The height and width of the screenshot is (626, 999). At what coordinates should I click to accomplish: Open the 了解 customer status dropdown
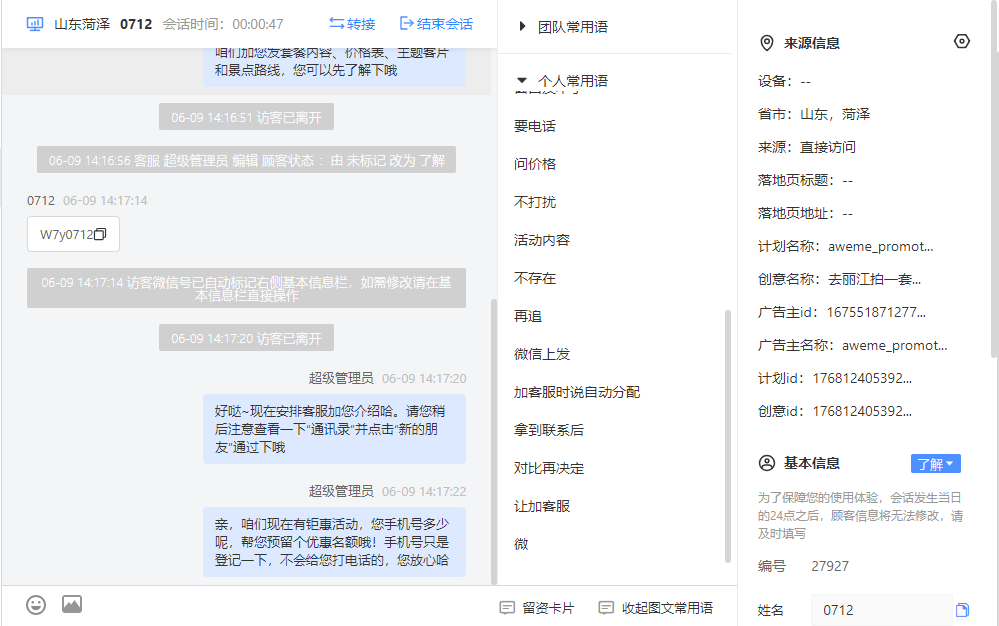click(x=935, y=464)
